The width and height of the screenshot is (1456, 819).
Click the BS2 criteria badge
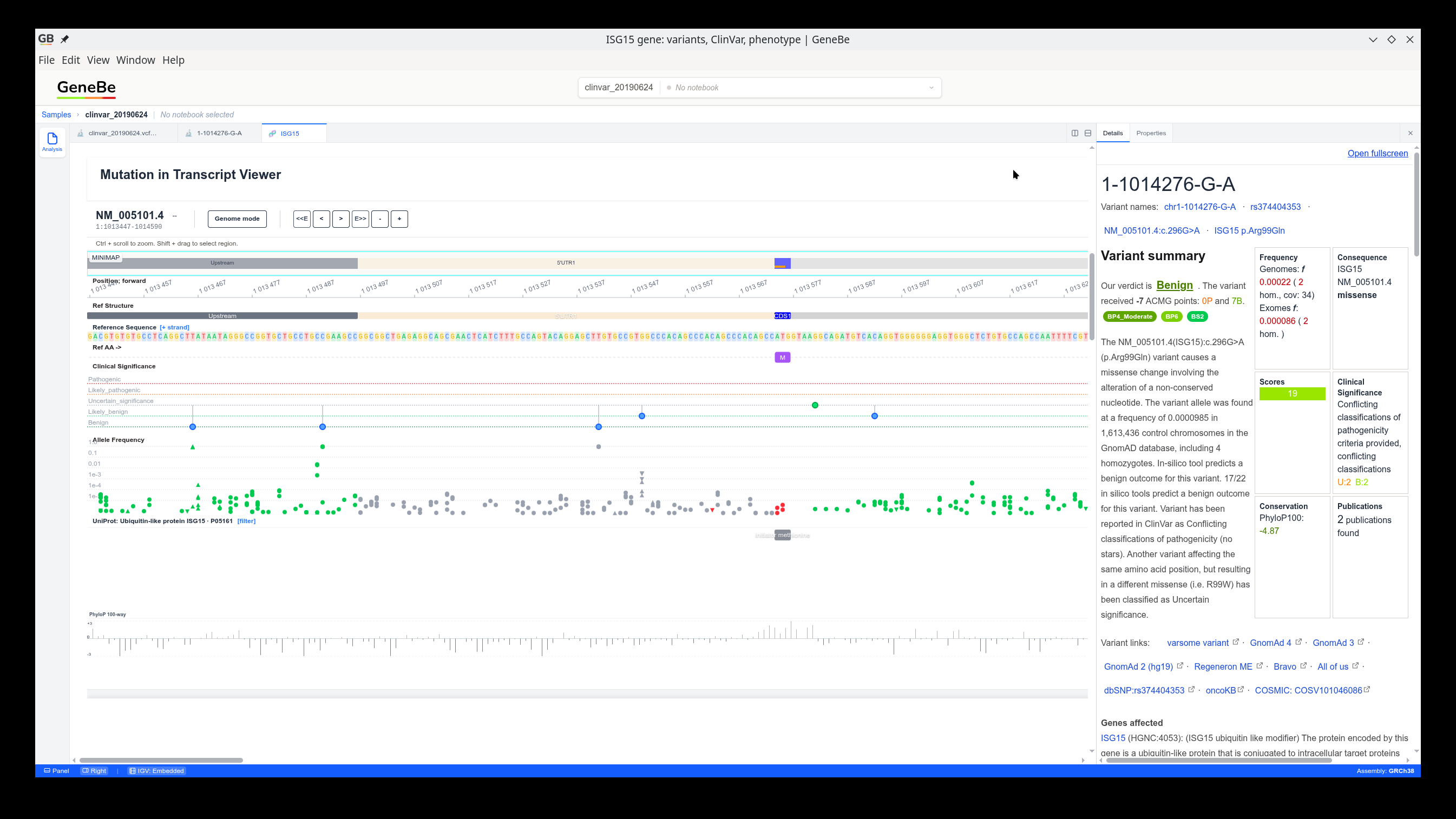pyautogui.click(x=1197, y=316)
